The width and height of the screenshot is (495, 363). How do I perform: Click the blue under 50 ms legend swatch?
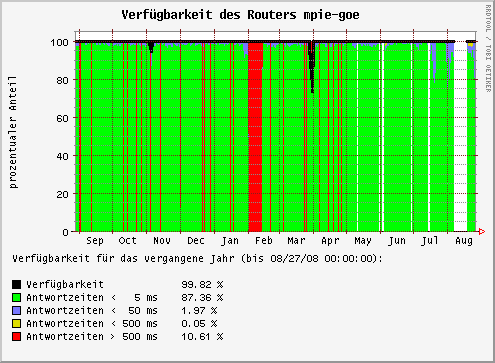click(x=16, y=310)
